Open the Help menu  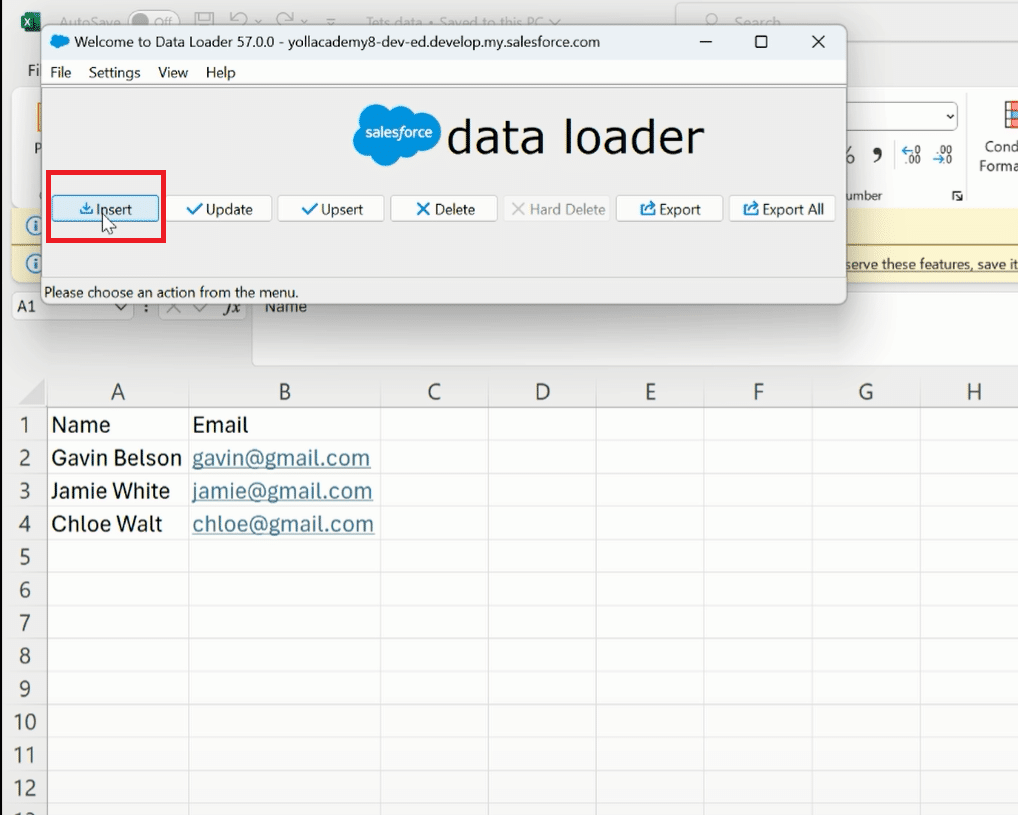[x=220, y=72]
